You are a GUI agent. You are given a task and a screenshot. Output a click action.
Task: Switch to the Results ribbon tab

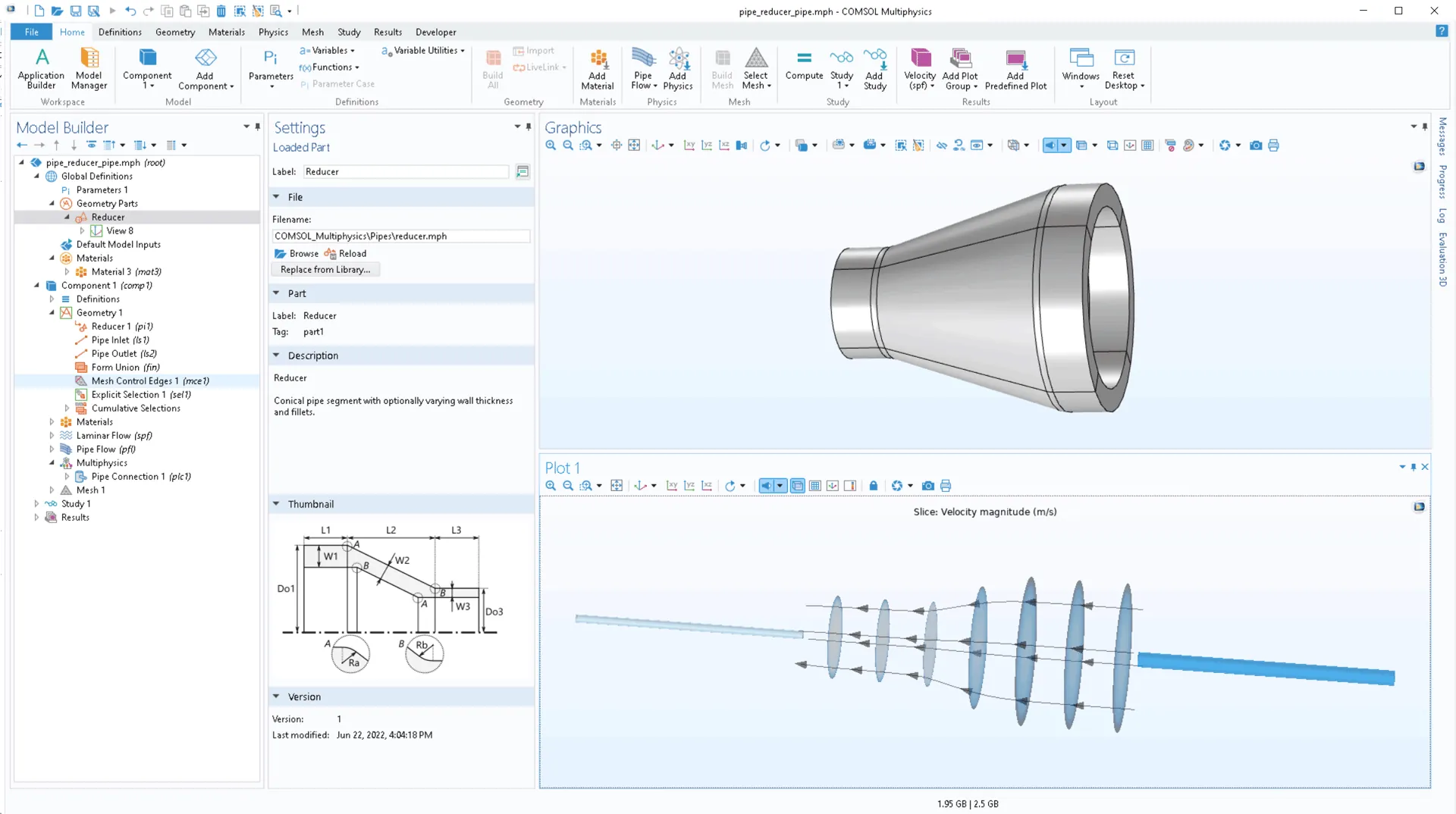click(x=388, y=32)
